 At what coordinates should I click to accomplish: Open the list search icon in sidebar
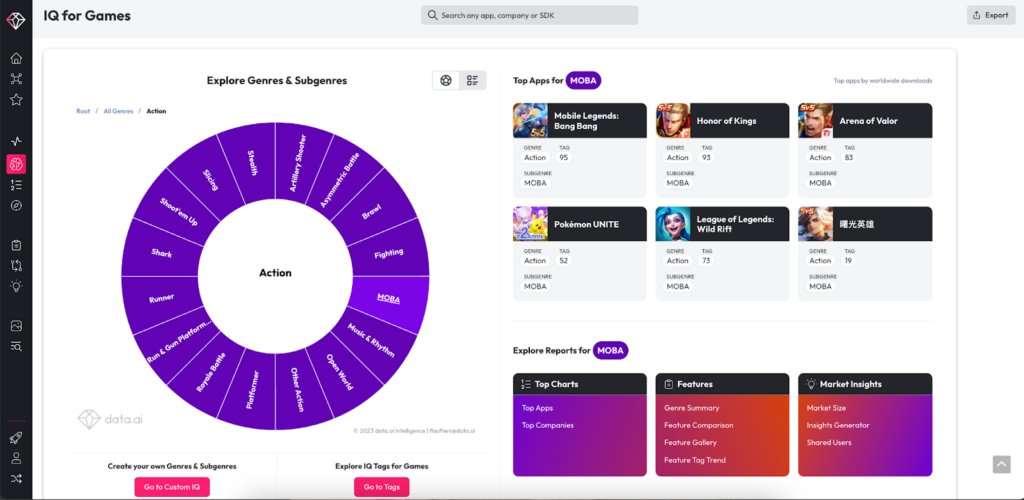[16, 347]
